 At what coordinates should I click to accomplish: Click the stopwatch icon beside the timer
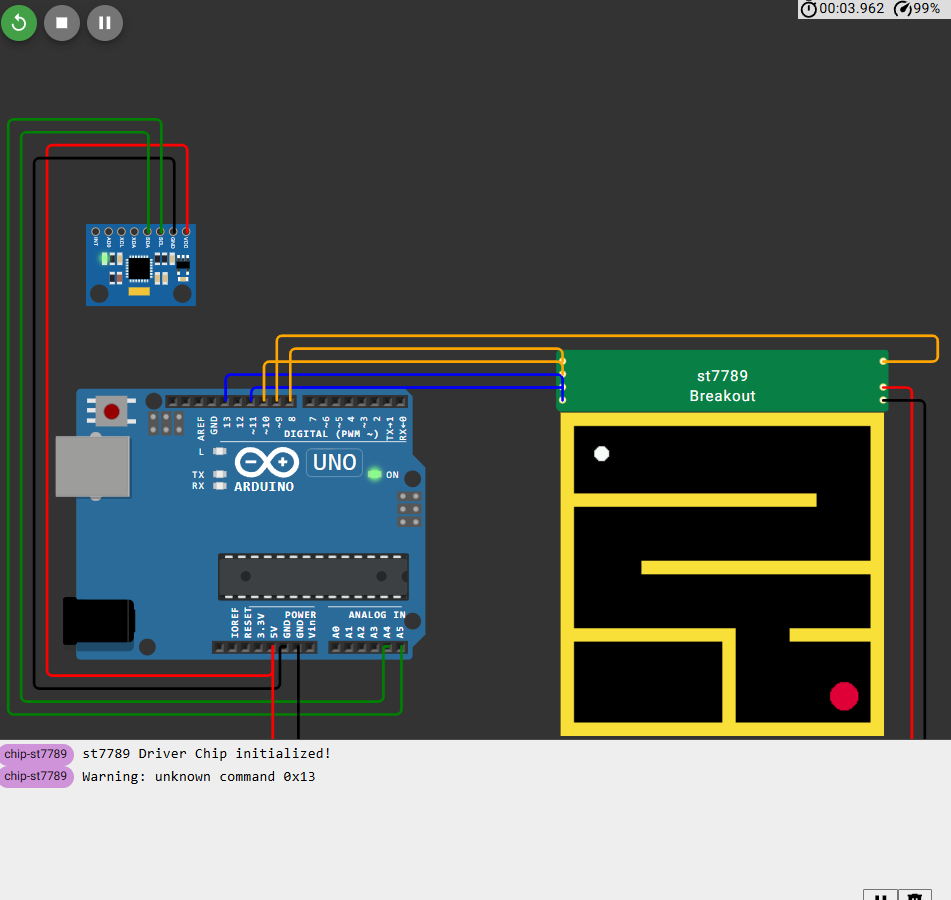808,8
